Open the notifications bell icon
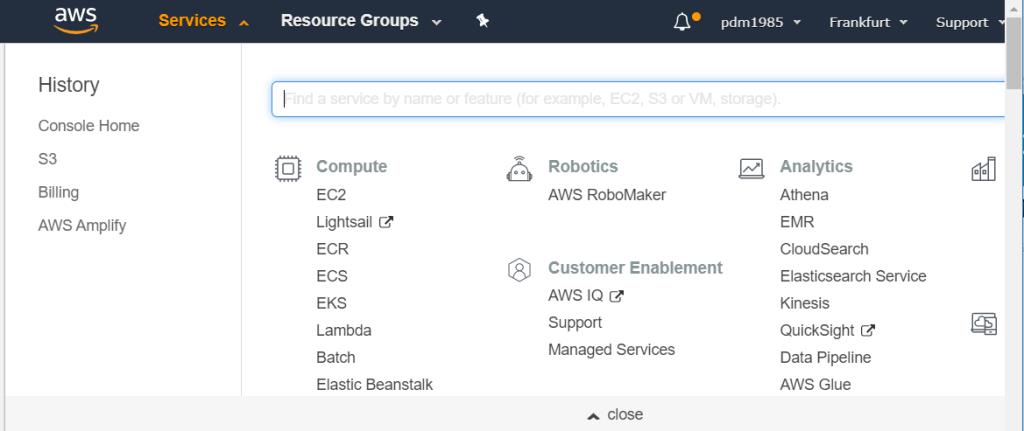 [682, 22]
